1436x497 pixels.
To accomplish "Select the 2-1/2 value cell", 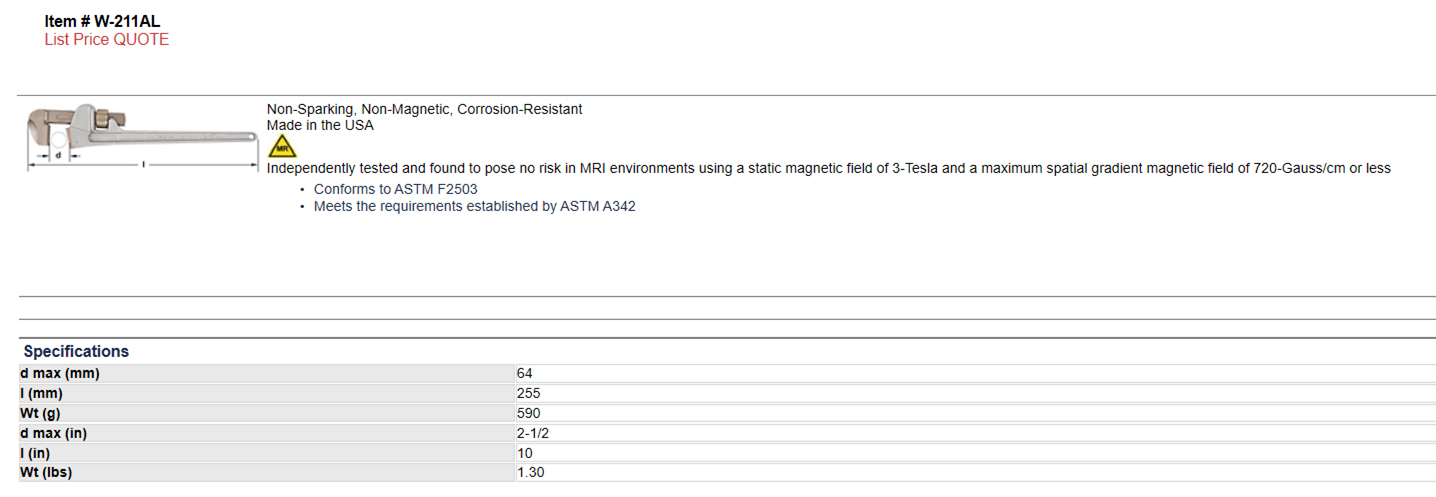I will tap(975, 433).
